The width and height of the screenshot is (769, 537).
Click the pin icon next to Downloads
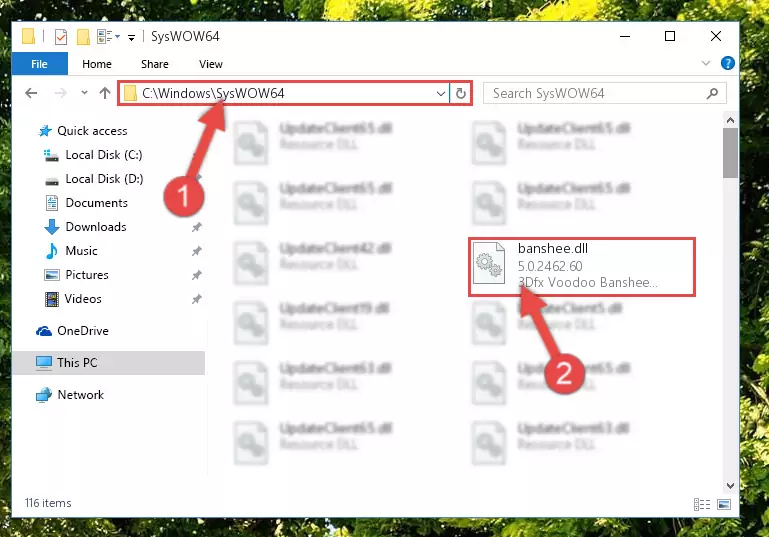197,227
